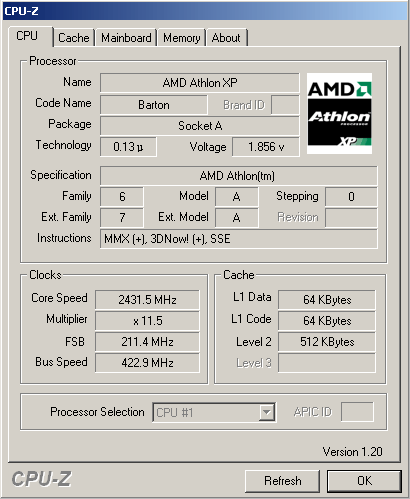Switch to the Cache tab
Viewport: 410px width, 499px height.
74,38
